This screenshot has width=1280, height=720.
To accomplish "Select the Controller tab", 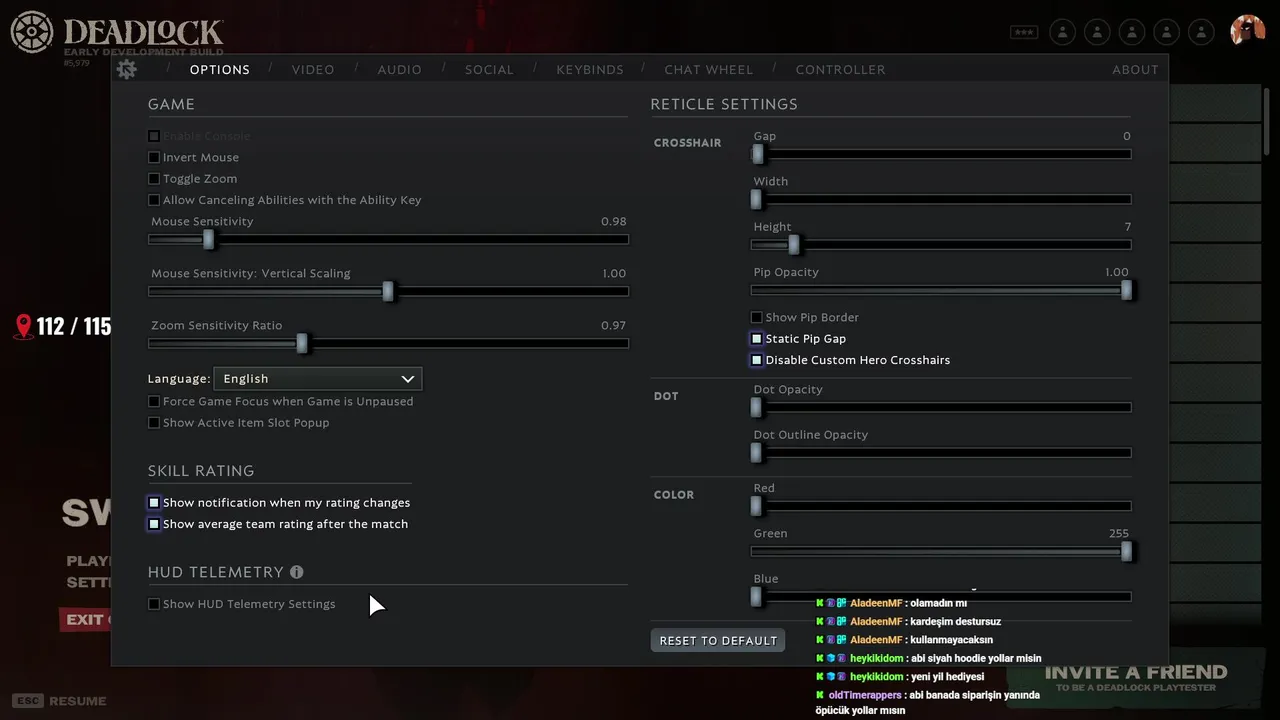I will 840,70.
